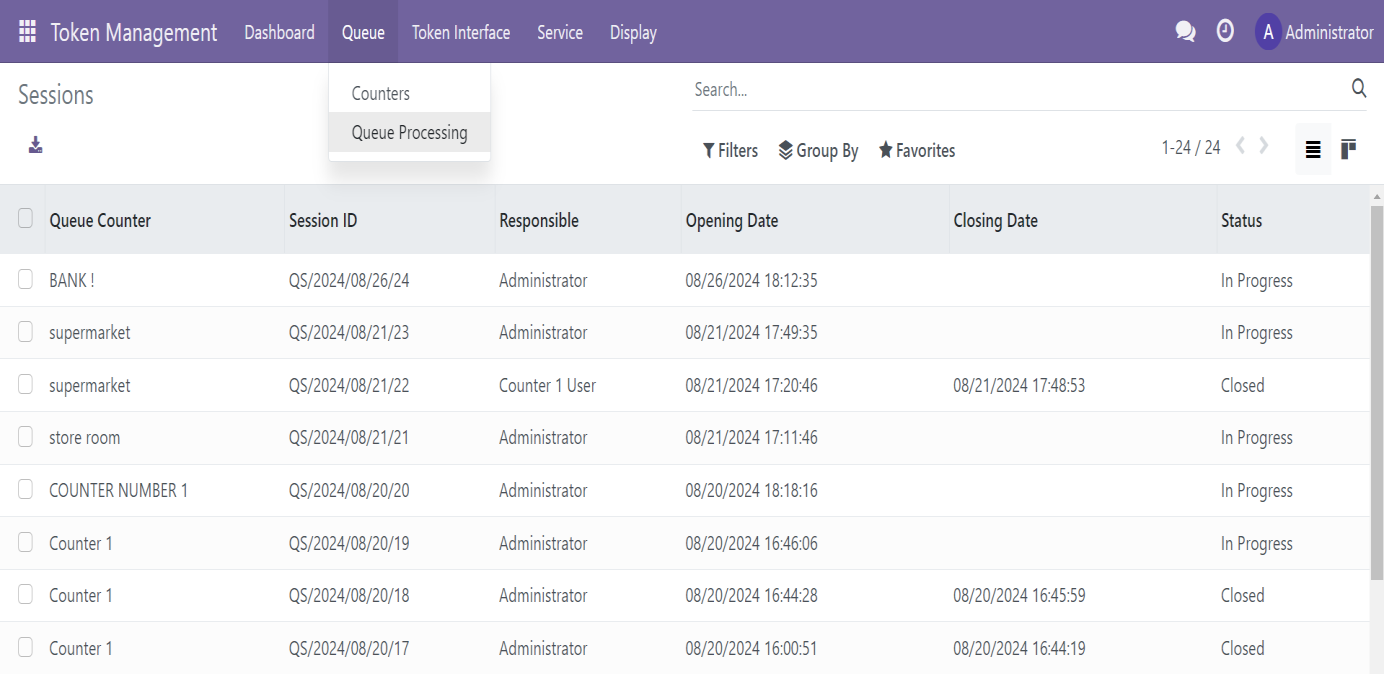Open the Favorites dropdown
The height and width of the screenshot is (674, 1384).
pyautogui.click(x=916, y=151)
